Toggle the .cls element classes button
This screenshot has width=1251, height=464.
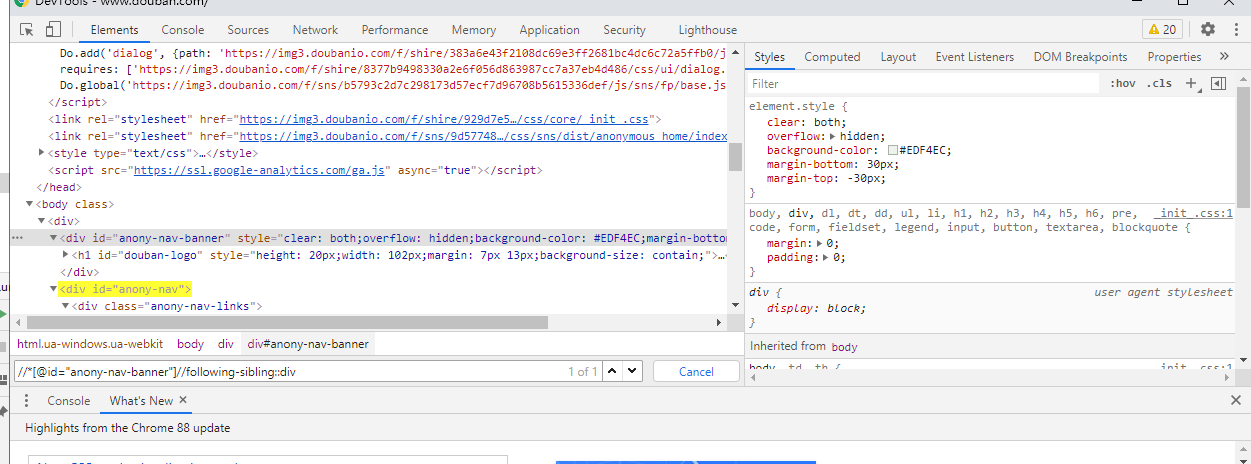(1159, 84)
